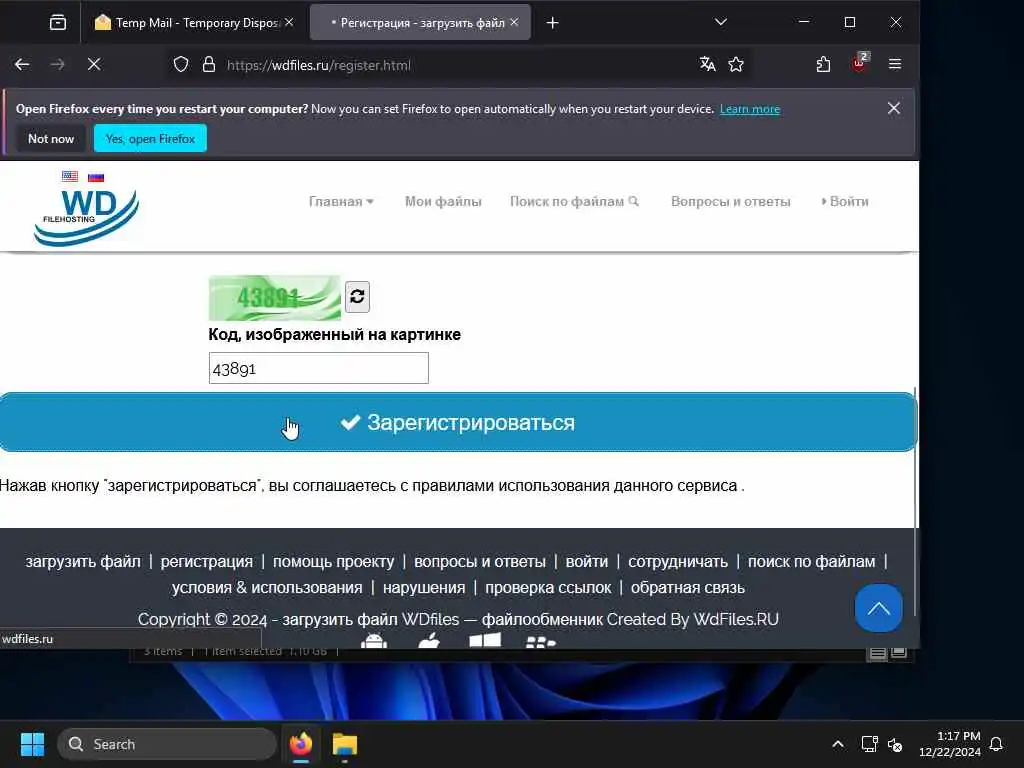Image resolution: width=1024 pixels, height=768 pixels.
Task: Click Yes, open Firefox button
Action: point(150,138)
